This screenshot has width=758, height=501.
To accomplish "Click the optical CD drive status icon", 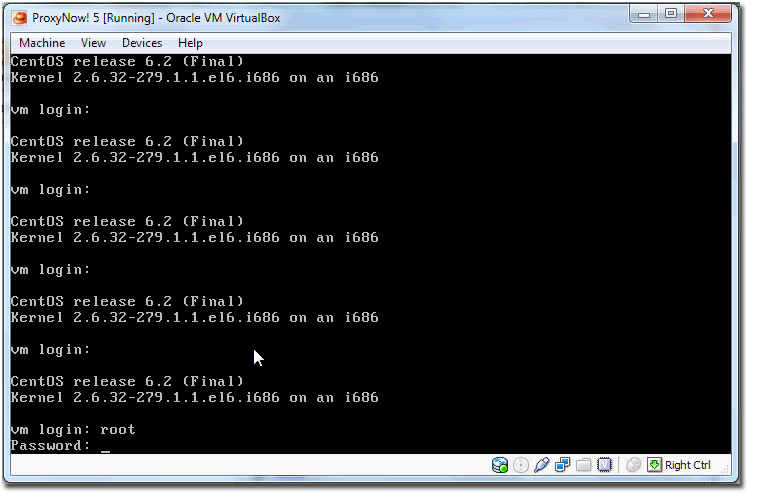I will coord(521,465).
